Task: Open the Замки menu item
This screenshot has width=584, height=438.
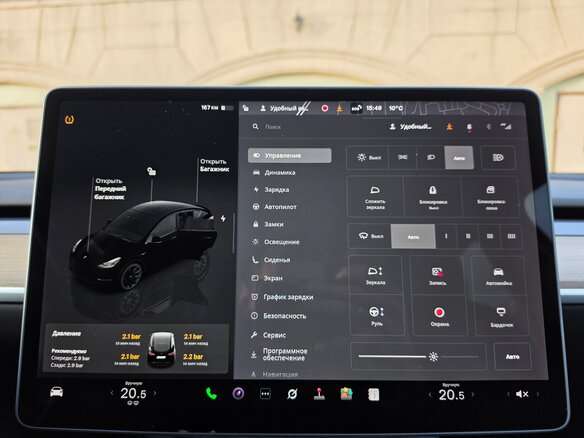Action: 268,224
